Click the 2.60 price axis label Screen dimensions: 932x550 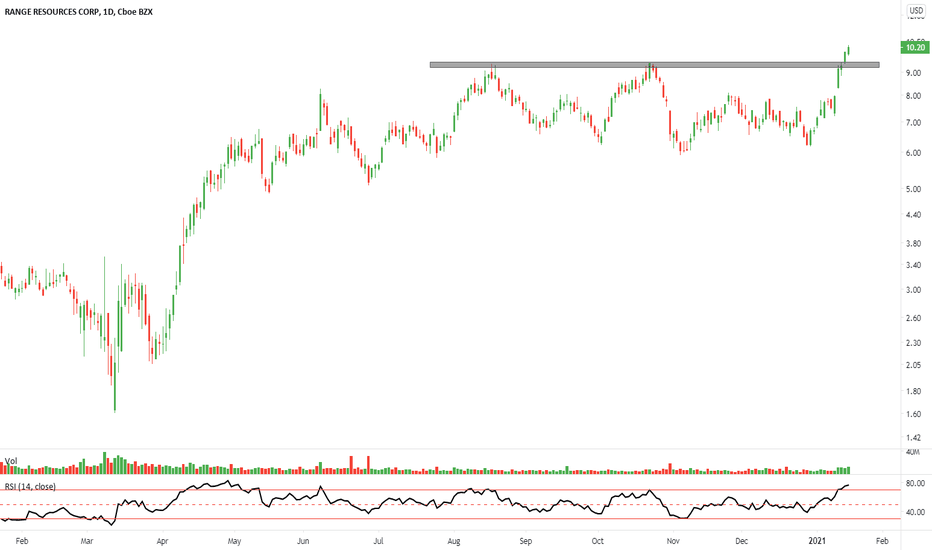[914, 318]
